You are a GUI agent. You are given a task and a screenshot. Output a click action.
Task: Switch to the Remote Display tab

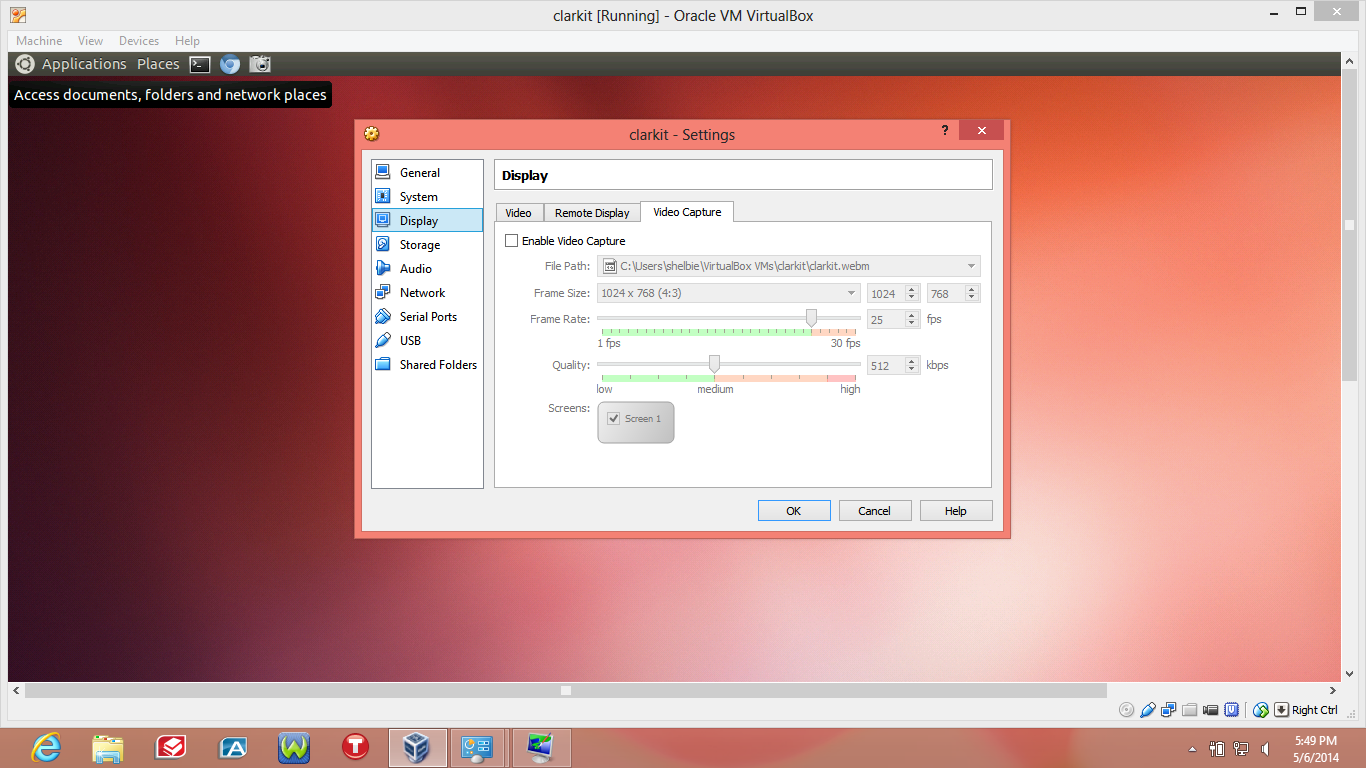tap(592, 213)
